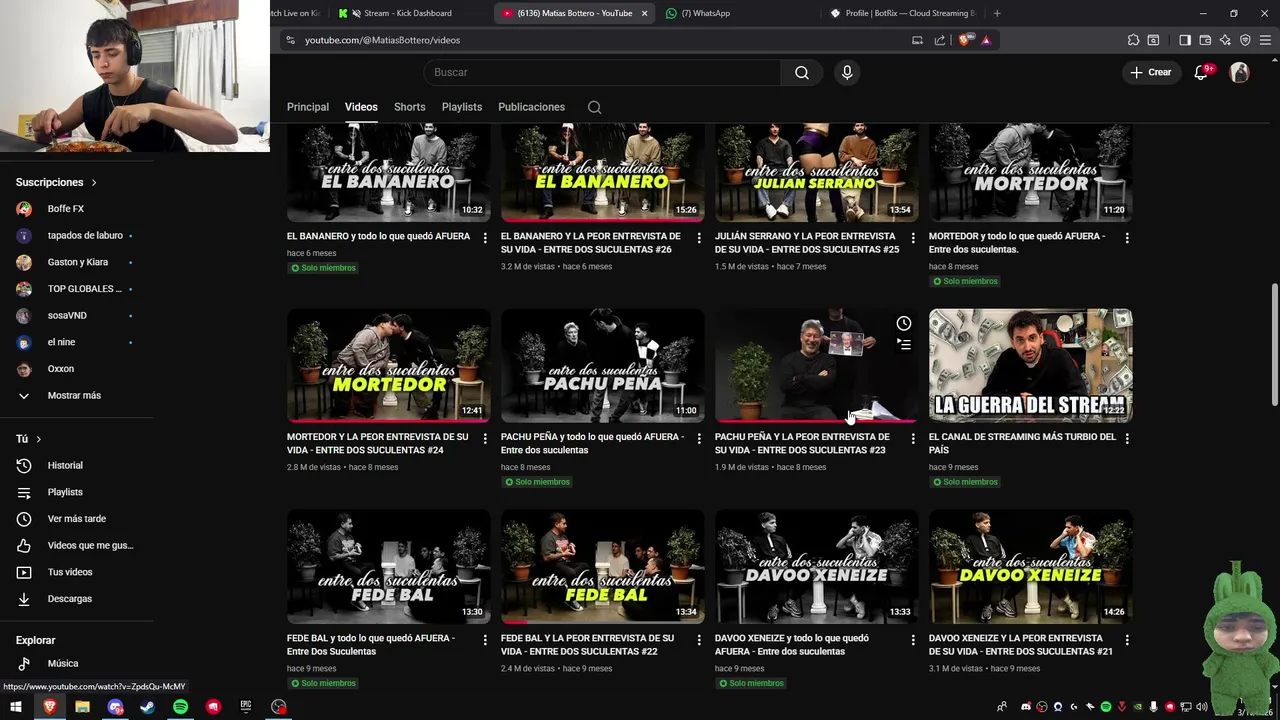The image size is (1280, 720).
Task: Open options for Julián Serrano #25 video
Action: pyautogui.click(x=913, y=238)
